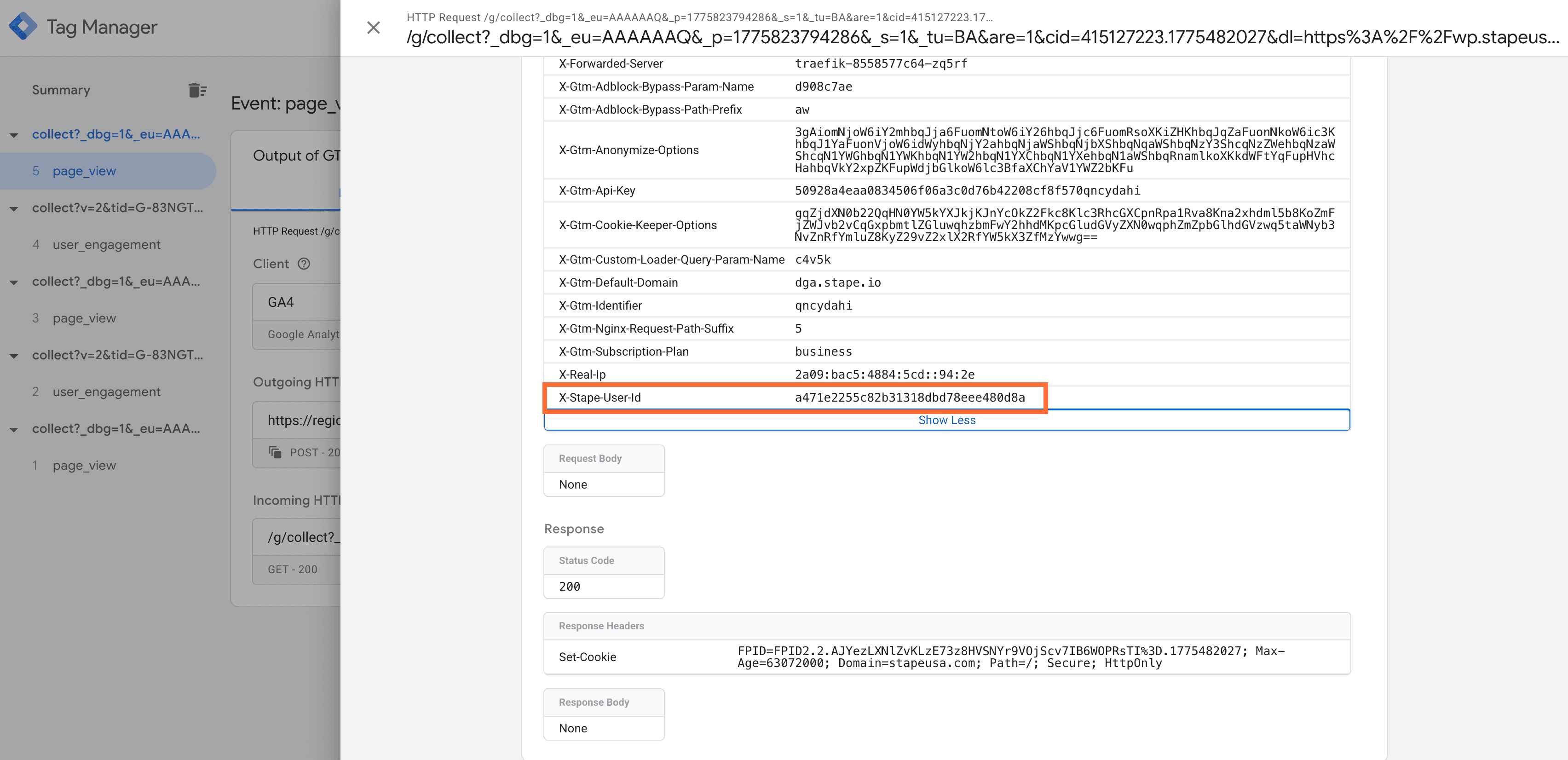Select event 1 page_view in sidebar
1568x760 pixels.
(x=84, y=465)
